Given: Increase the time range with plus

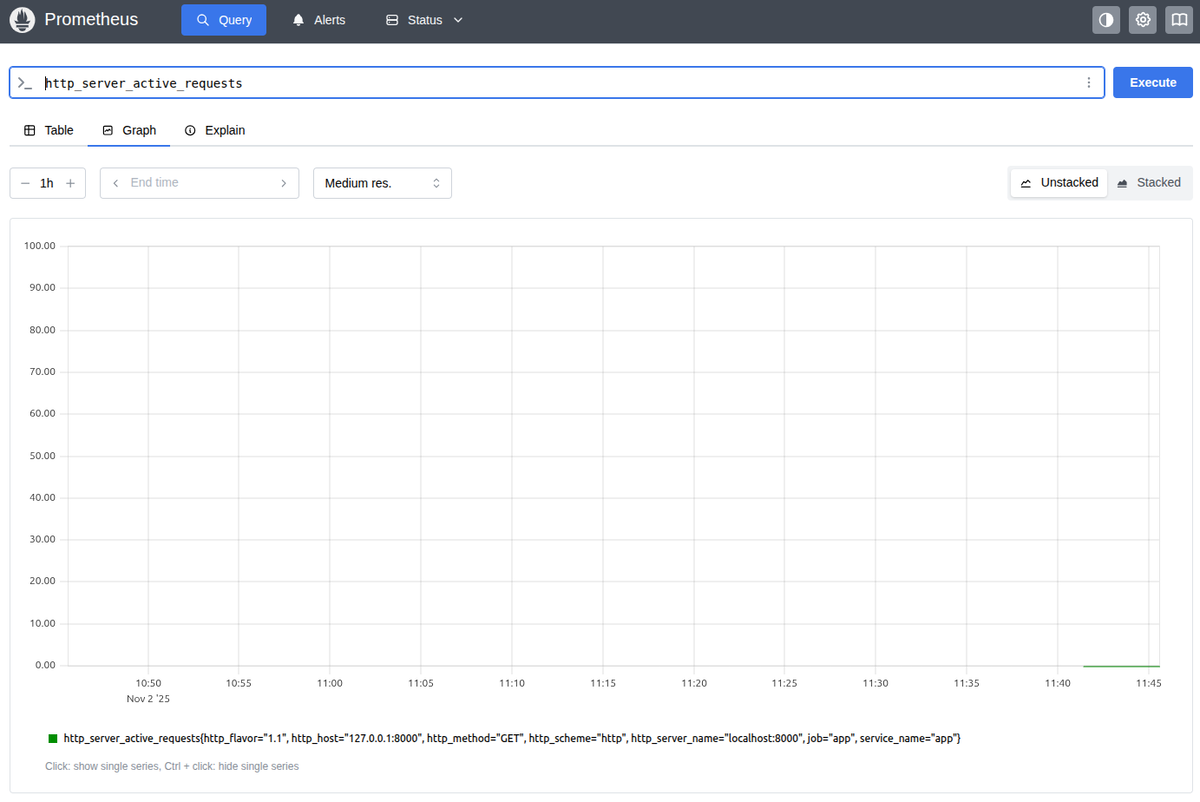Looking at the screenshot, I should 70,183.
